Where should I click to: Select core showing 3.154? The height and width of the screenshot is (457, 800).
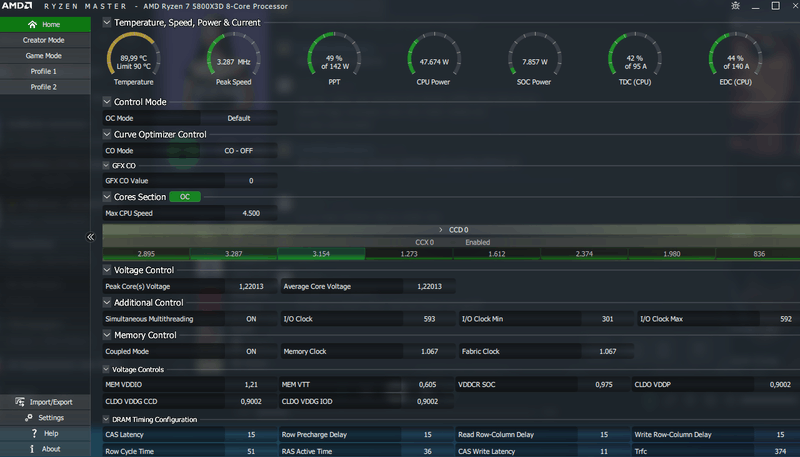point(321,253)
